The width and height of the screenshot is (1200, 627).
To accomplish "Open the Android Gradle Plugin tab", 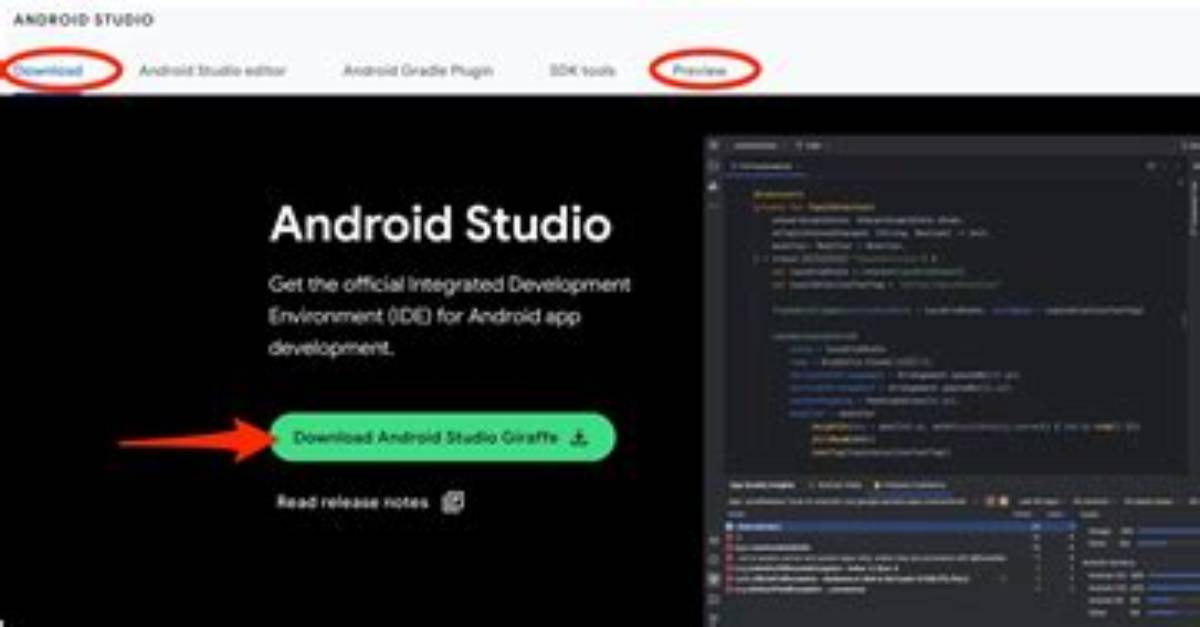I will tap(417, 71).
